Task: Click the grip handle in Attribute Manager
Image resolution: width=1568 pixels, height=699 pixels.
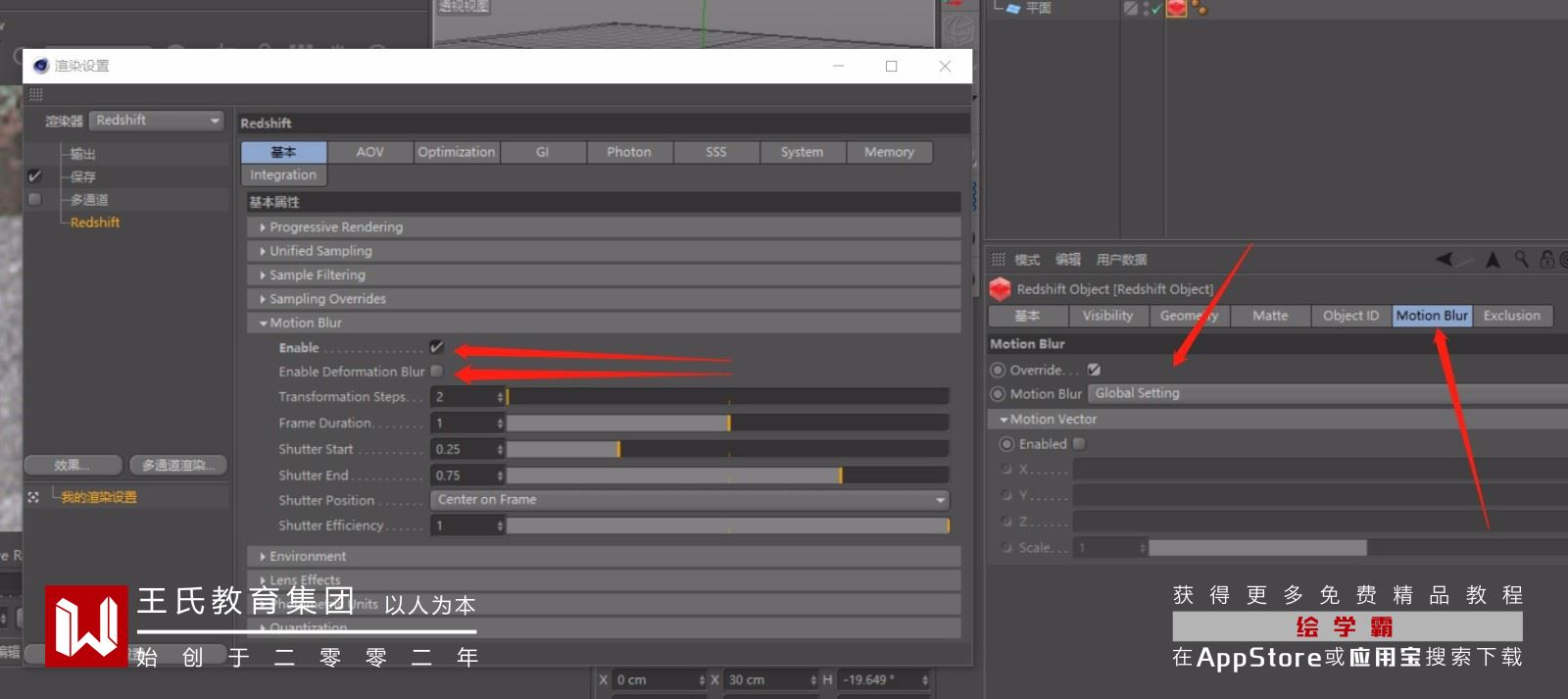Action: 998,259
